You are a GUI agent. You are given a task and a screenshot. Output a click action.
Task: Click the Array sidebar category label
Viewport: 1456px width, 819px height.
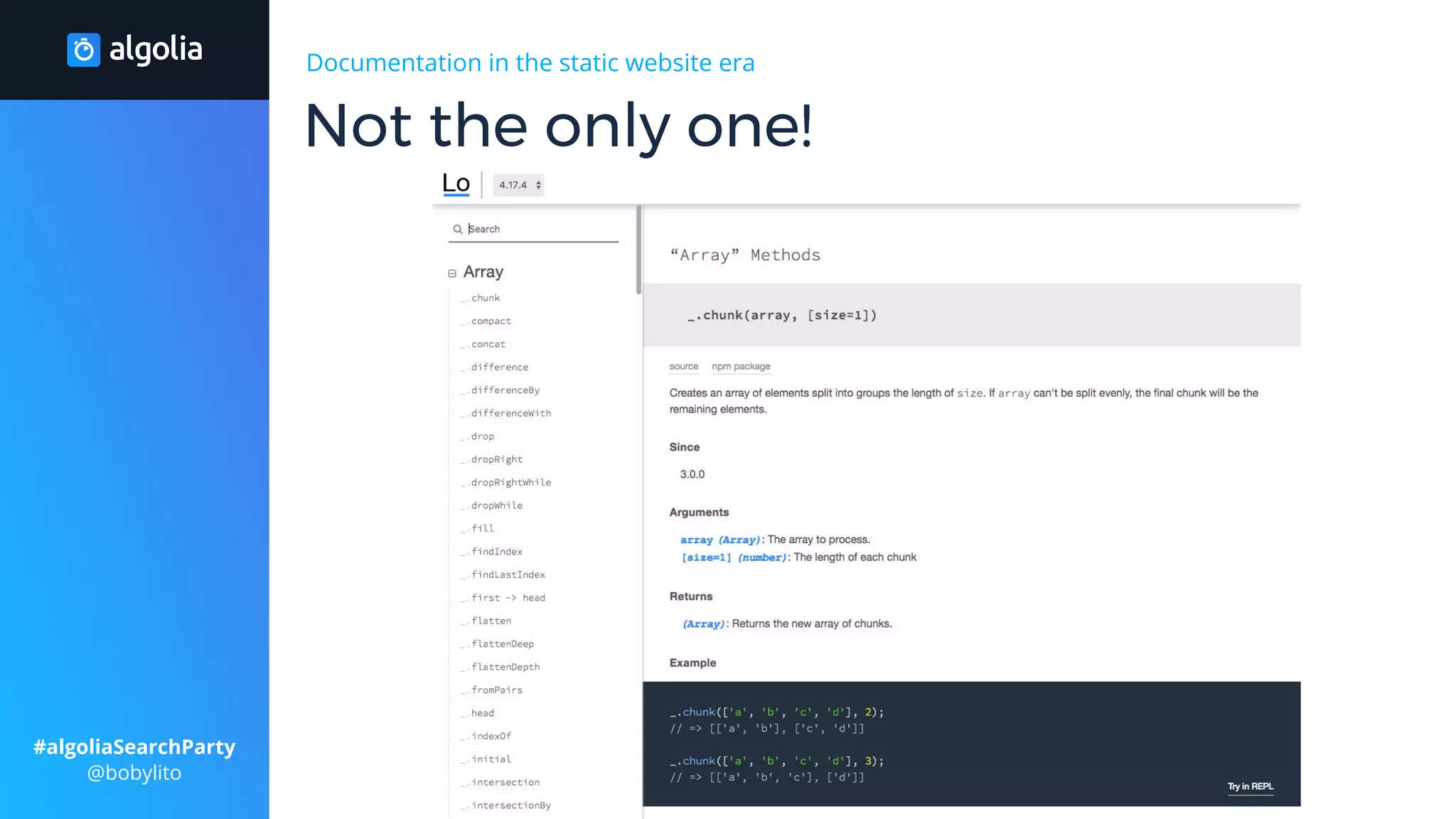(483, 272)
